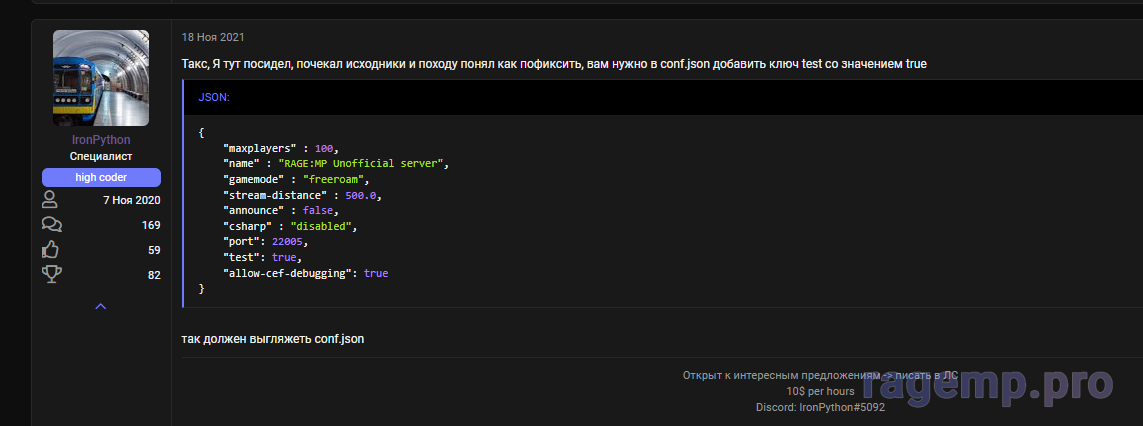
Task: Click the messages speech bubbles icon
Action: (x=50, y=225)
